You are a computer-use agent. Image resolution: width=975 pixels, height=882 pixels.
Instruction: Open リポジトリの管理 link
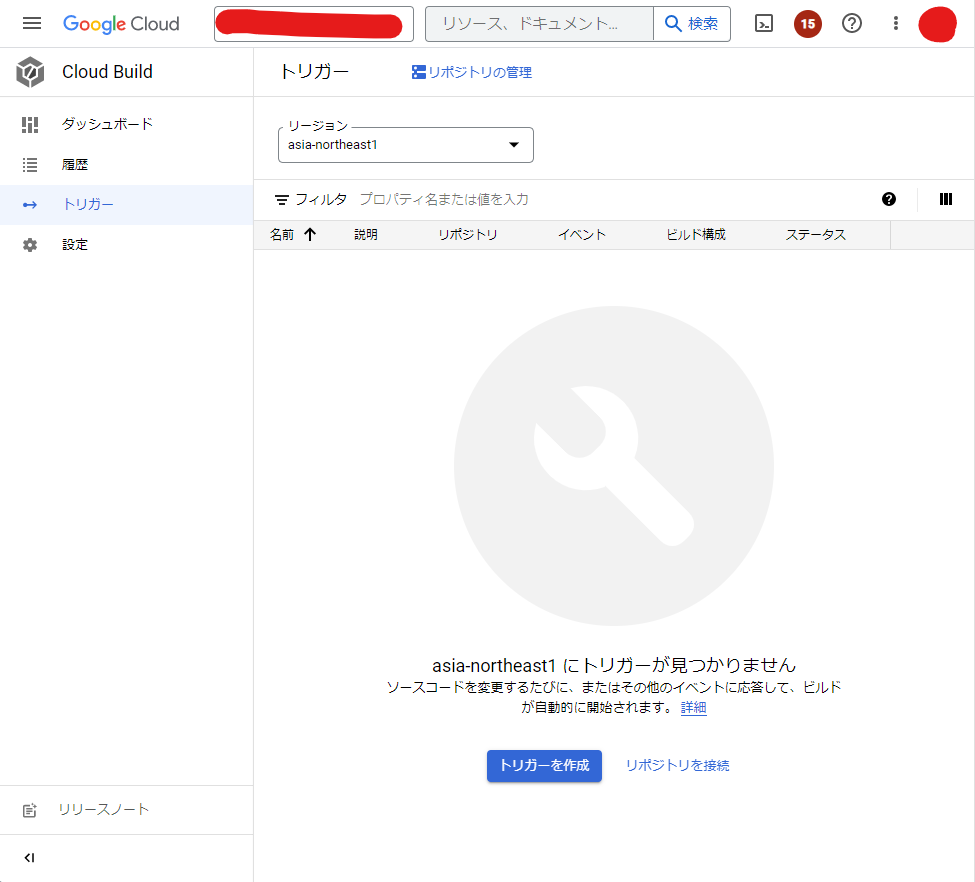click(471, 72)
